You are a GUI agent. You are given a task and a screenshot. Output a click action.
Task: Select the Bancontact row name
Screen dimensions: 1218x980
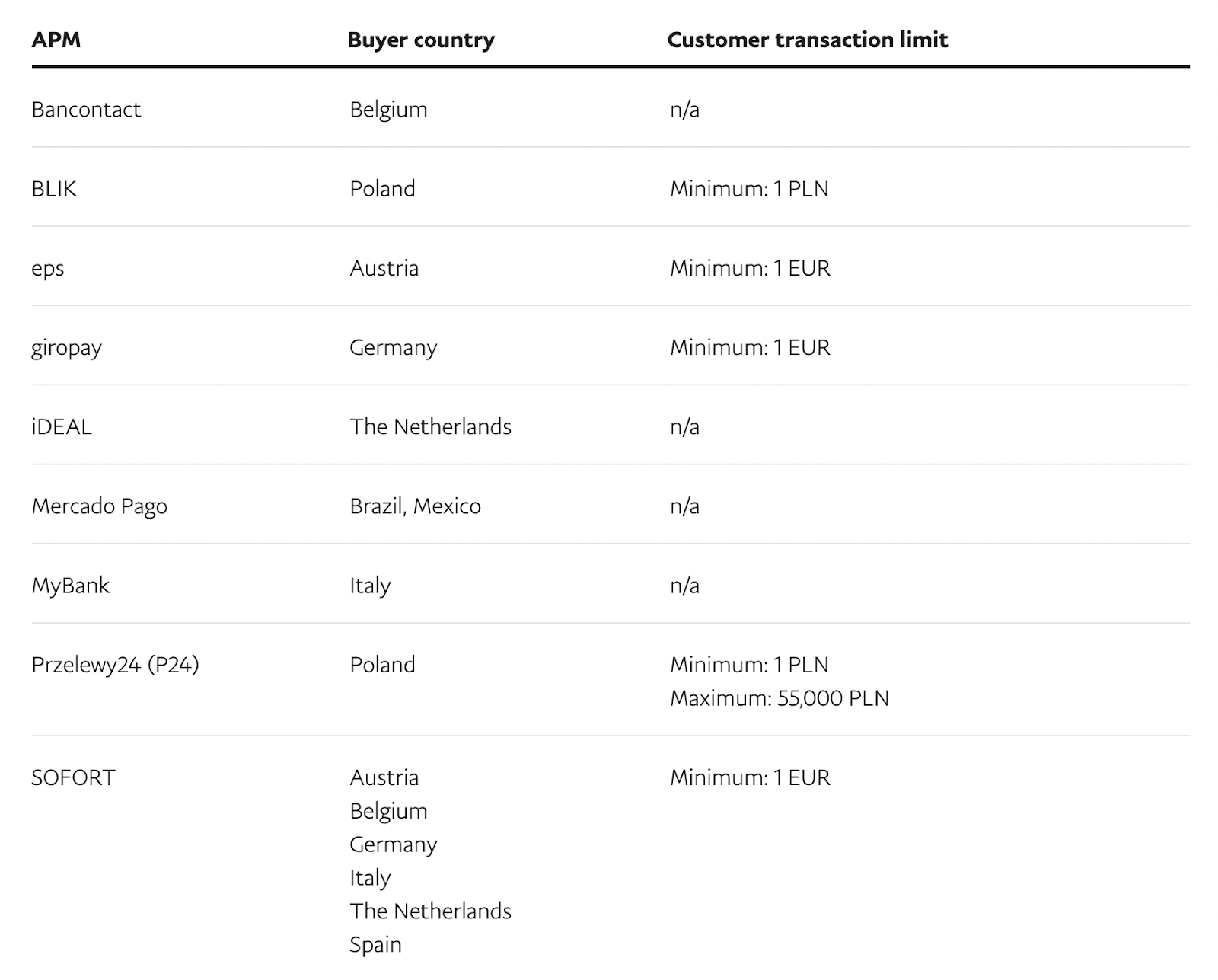86,110
